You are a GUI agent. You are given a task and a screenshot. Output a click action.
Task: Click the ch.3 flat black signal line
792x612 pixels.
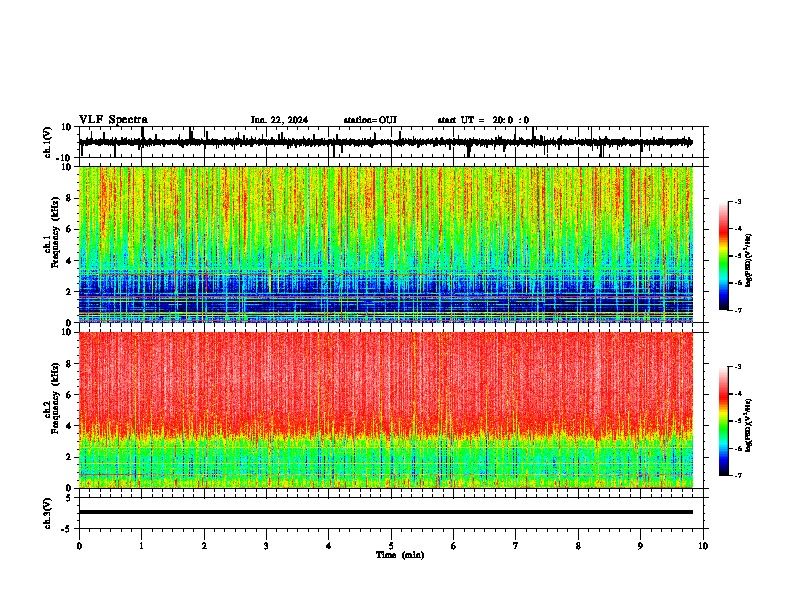[386, 512]
